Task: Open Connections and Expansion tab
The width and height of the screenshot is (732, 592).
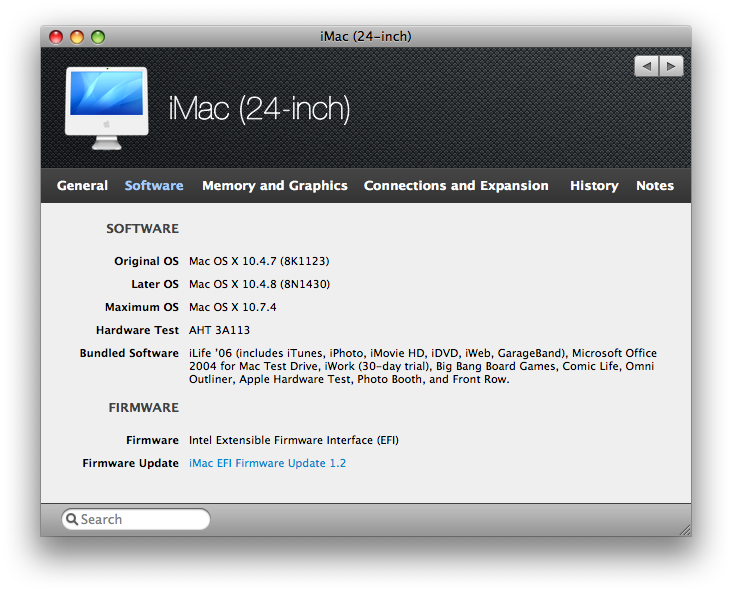Action: (456, 185)
